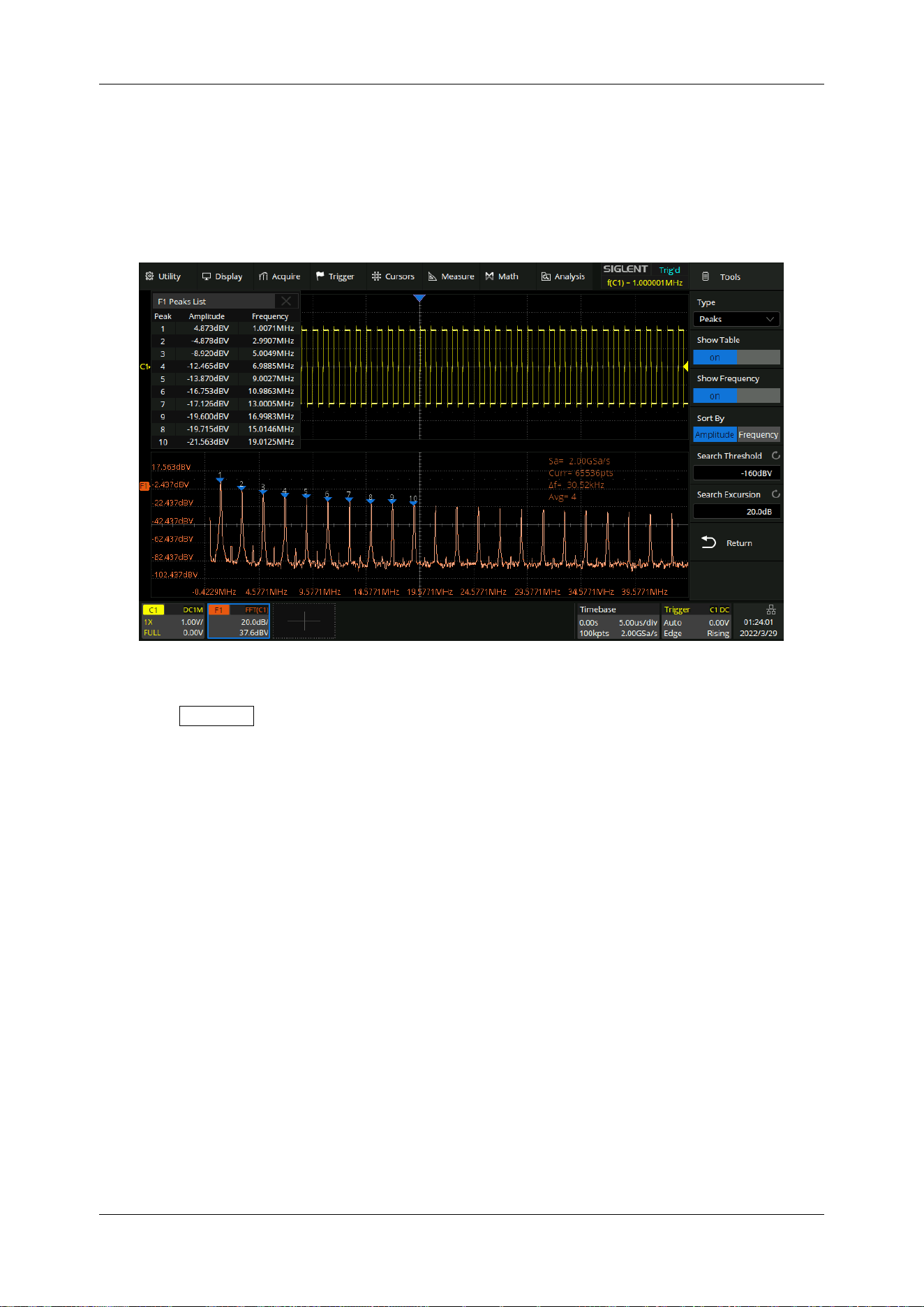Screen dimensions: 924x1307
Task: Click the Amplitude column header
Action: [207, 316]
